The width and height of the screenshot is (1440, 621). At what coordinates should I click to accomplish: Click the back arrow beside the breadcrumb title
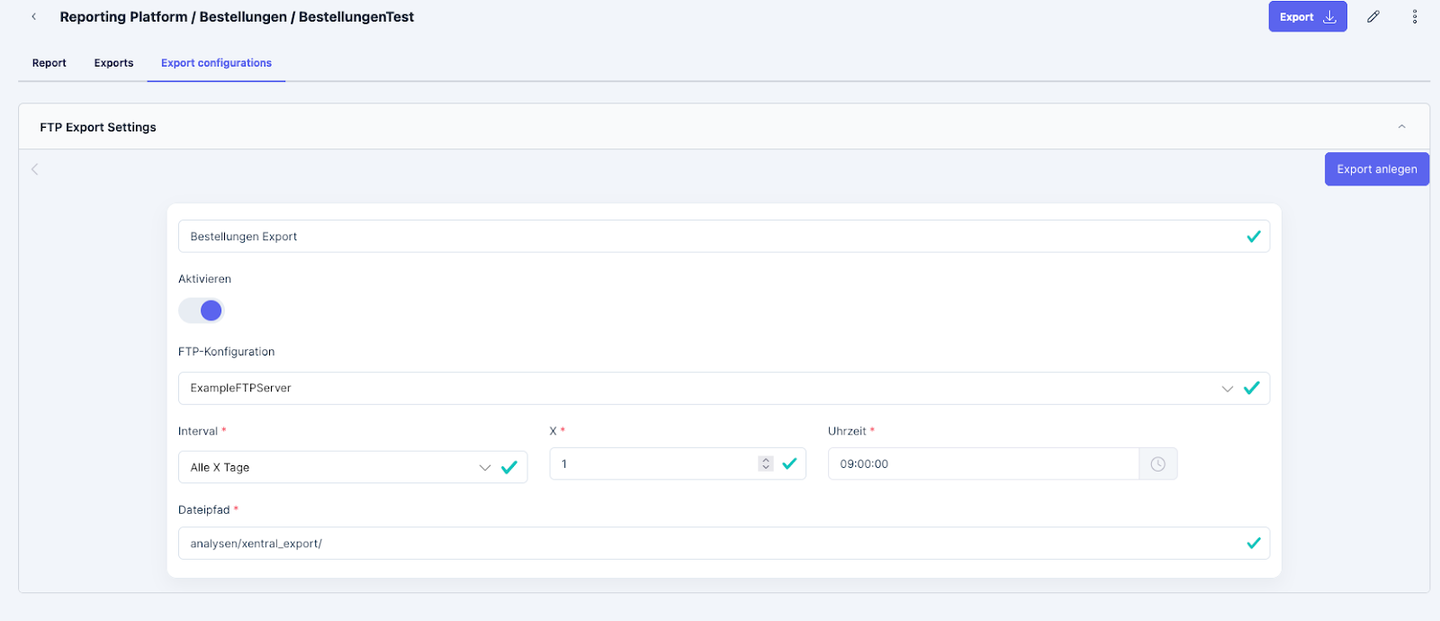[x=34, y=17]
